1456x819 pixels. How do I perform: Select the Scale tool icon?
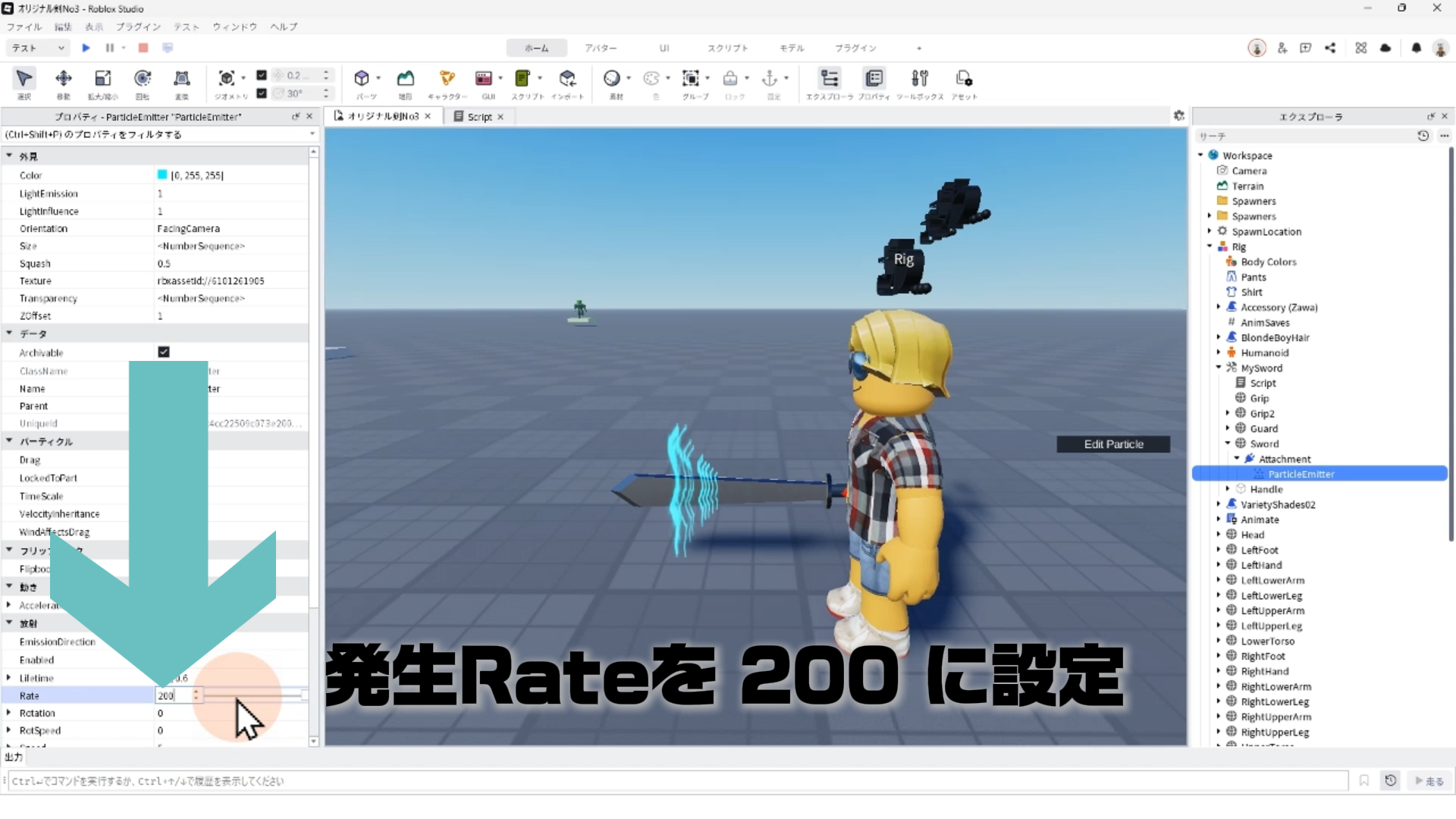point(102,79)
